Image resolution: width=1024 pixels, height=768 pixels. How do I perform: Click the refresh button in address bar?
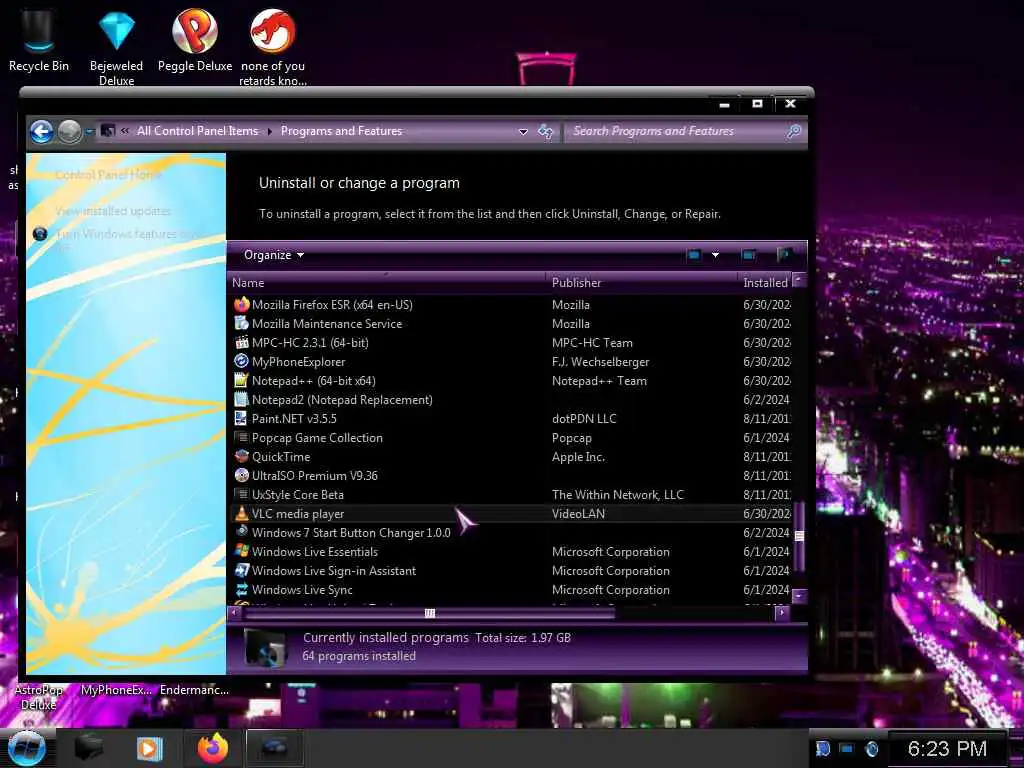click(x=545, y=132)
